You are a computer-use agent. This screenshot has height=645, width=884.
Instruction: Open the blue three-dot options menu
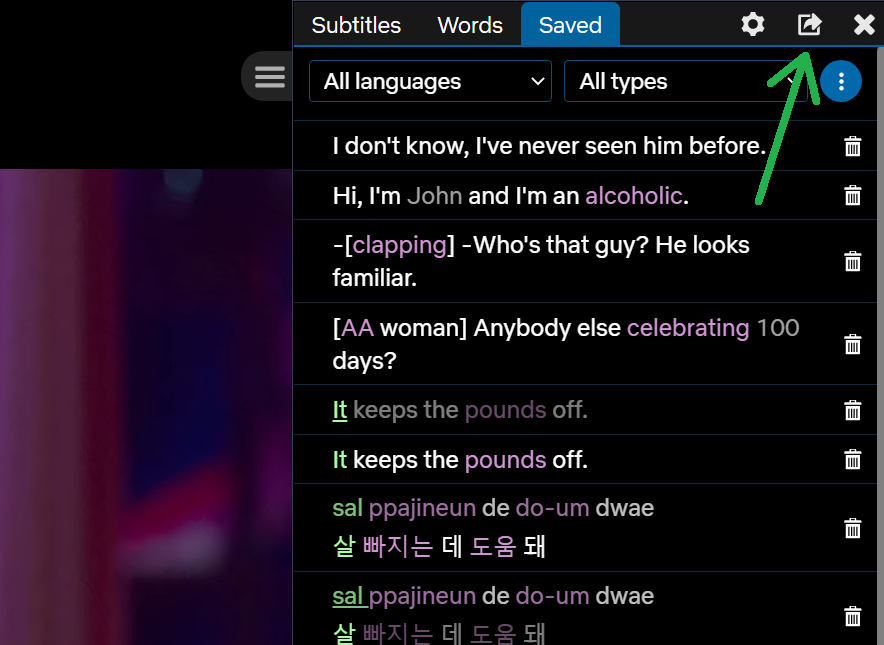click(841, 81)
